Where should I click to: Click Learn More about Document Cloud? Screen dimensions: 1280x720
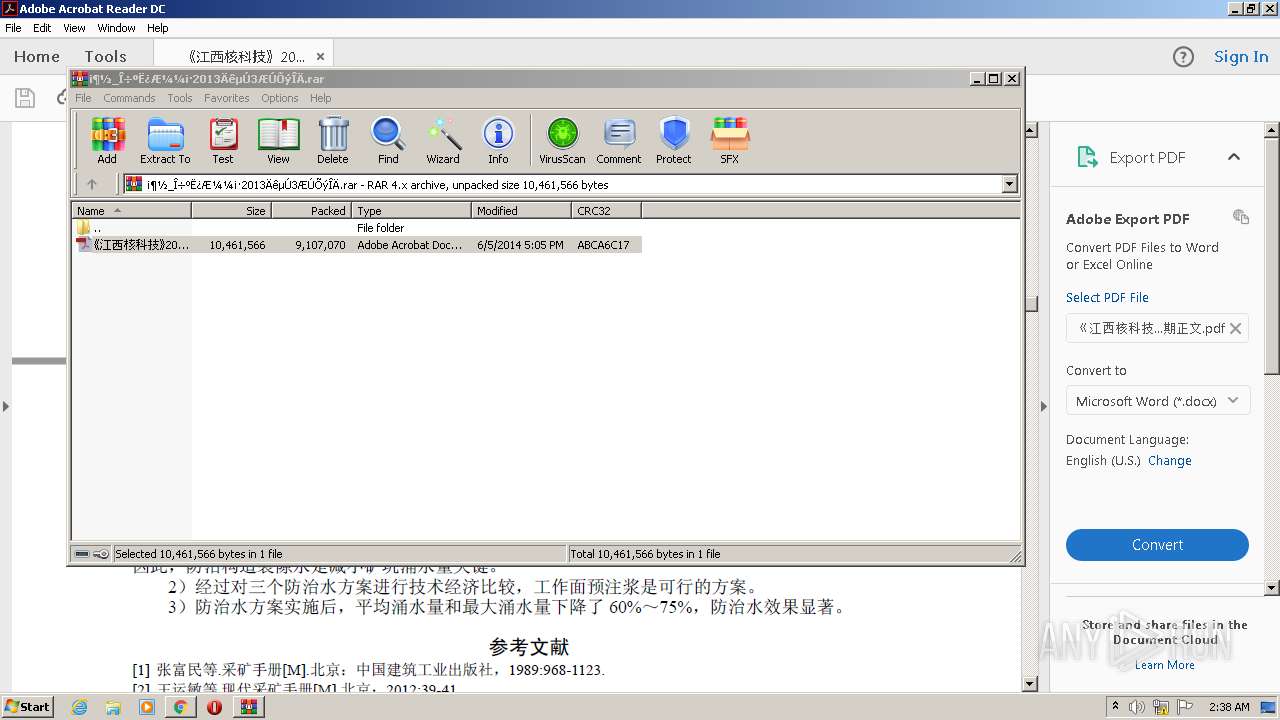1165,665
